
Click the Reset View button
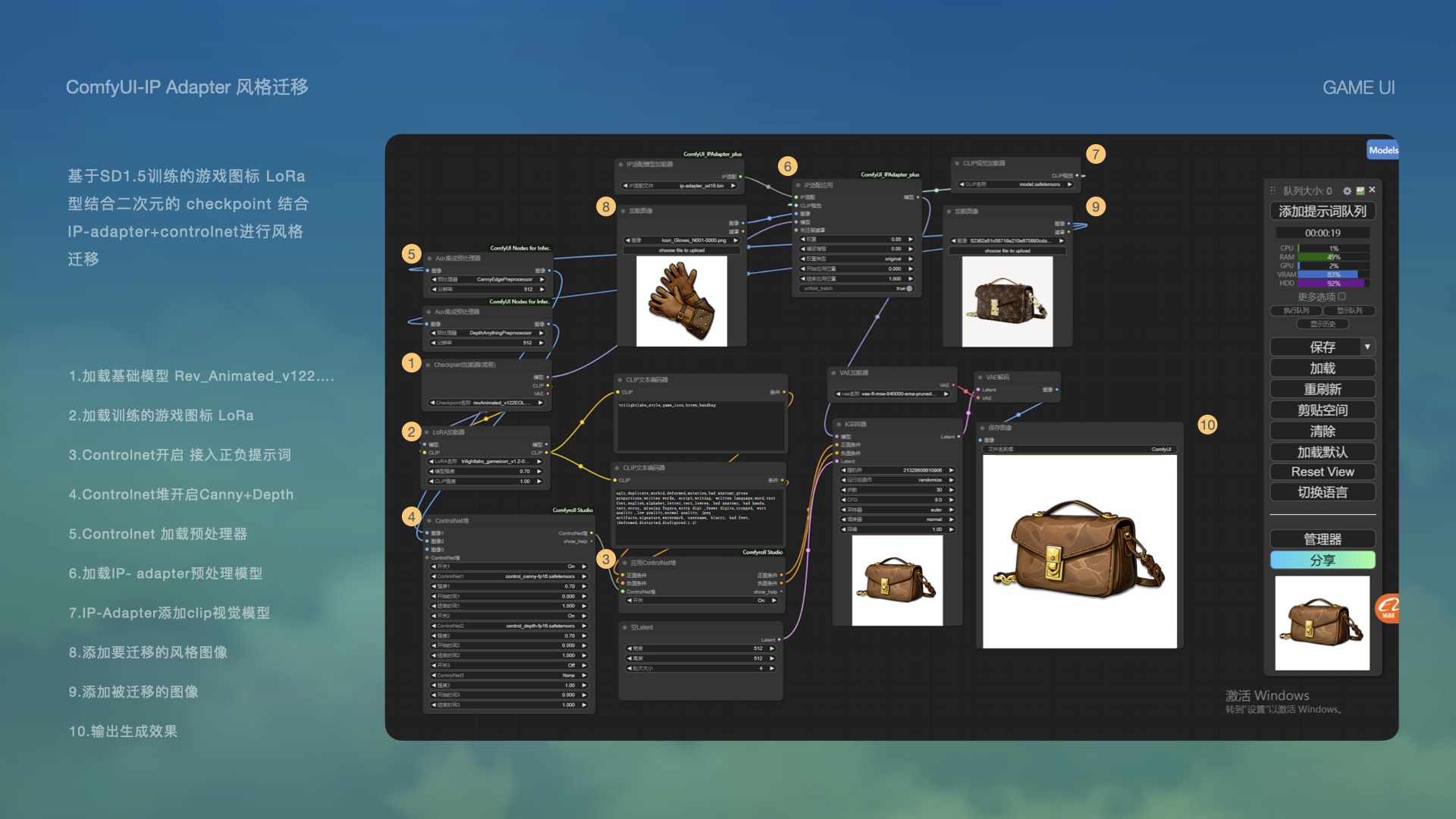click(1323, 472)
